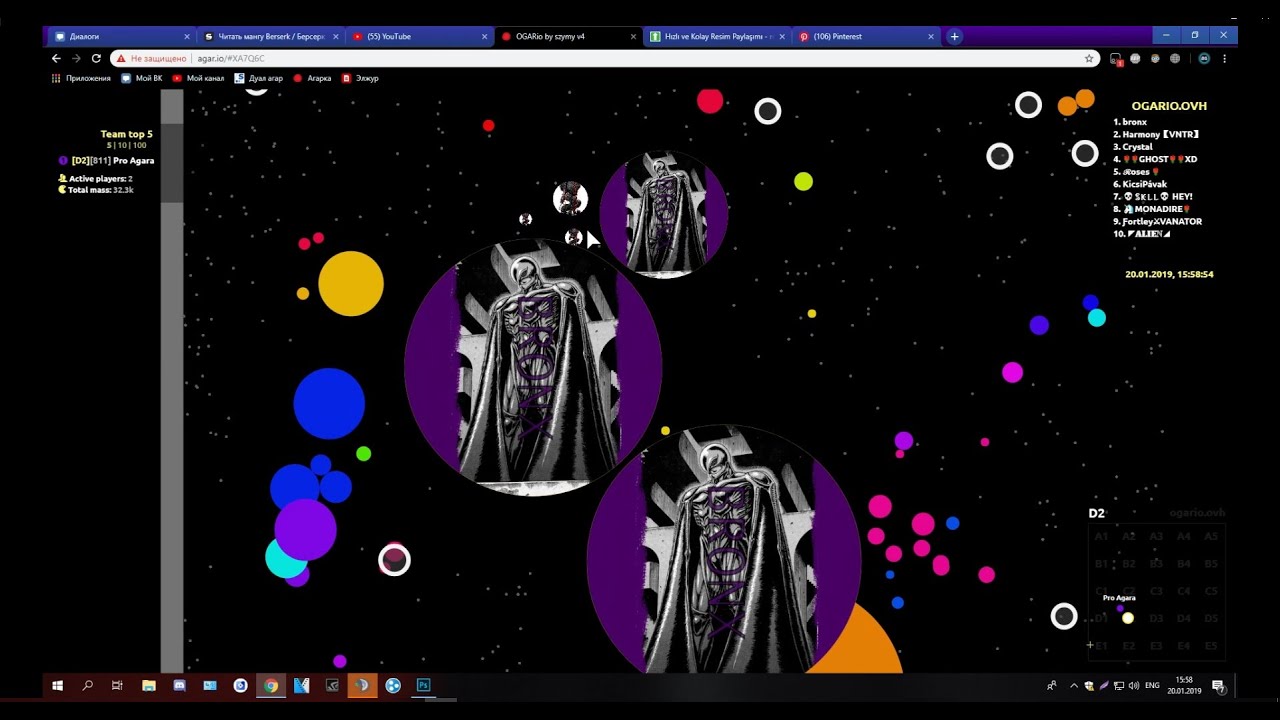Reload the agar.io page
The width and height of the screenshot is (1280, 720).
(x=96, y=59)
